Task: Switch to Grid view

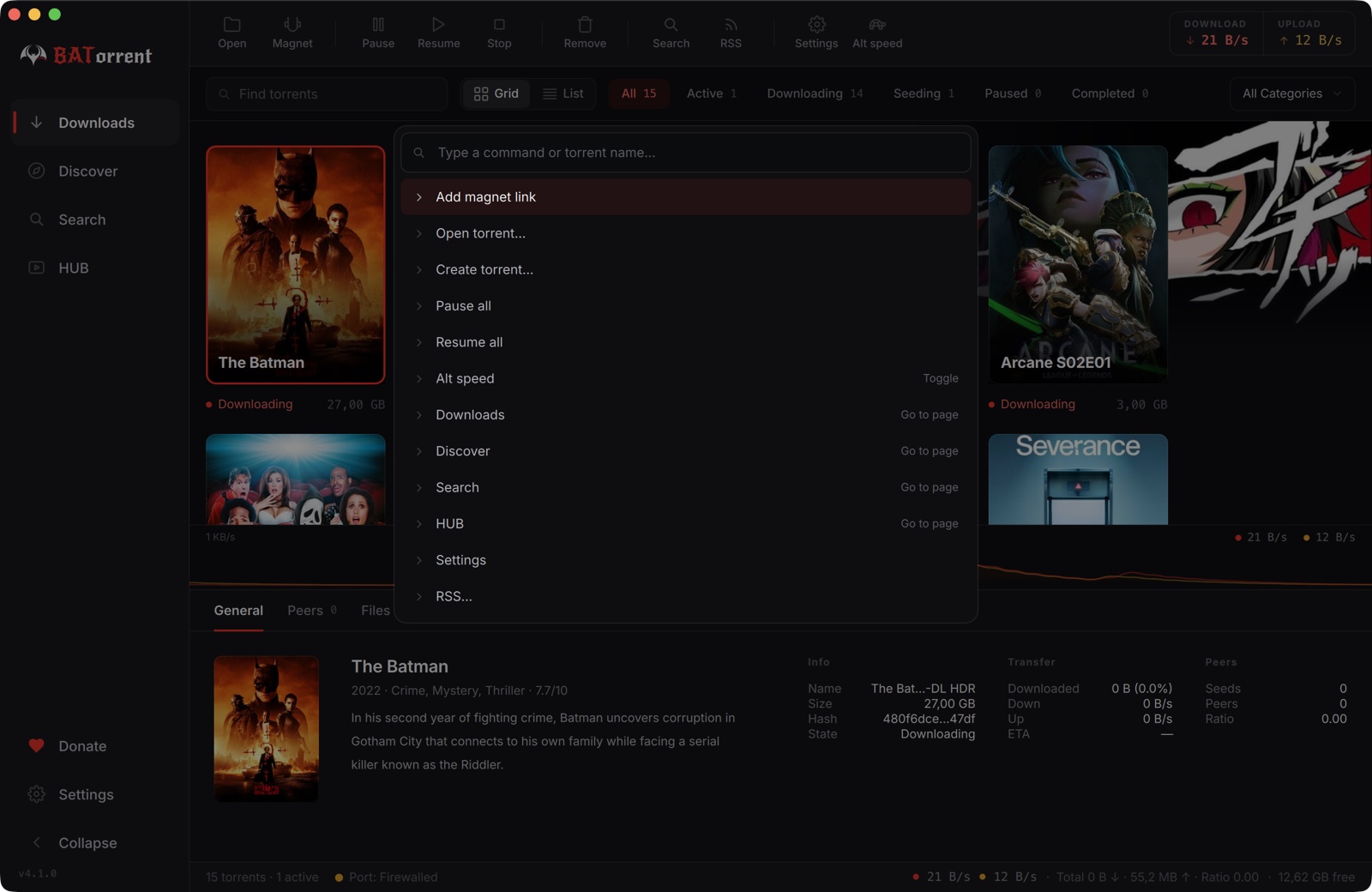Action: (496, 93)
